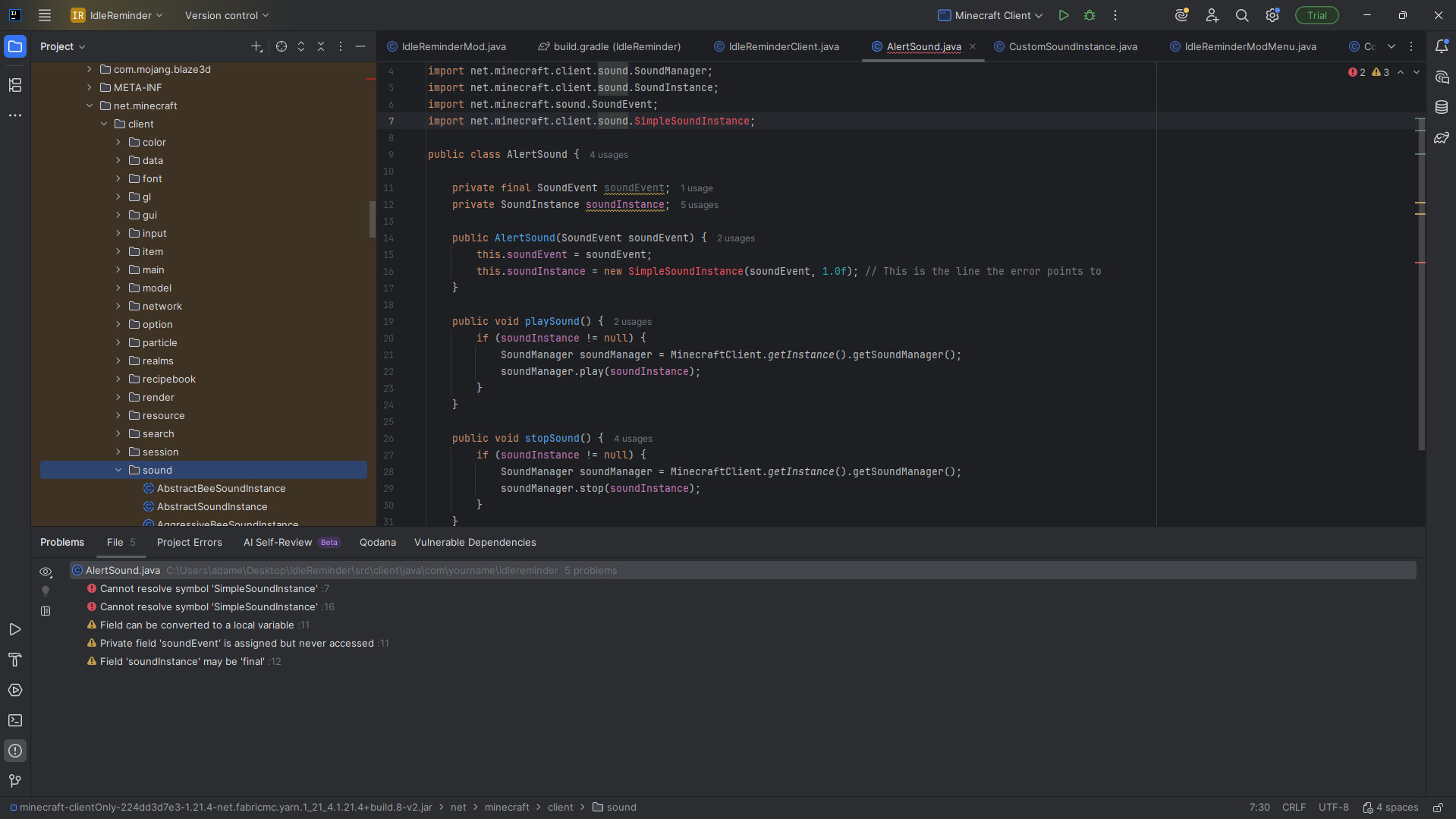
Task: Hide the Project tool window
Action: click(360, 46)
